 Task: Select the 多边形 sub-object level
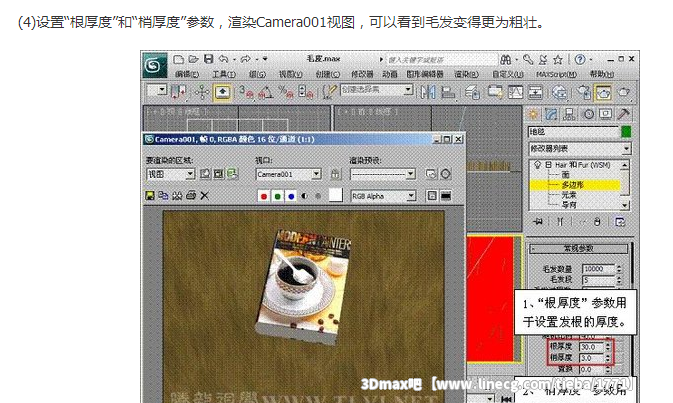[x=573, y=185]
